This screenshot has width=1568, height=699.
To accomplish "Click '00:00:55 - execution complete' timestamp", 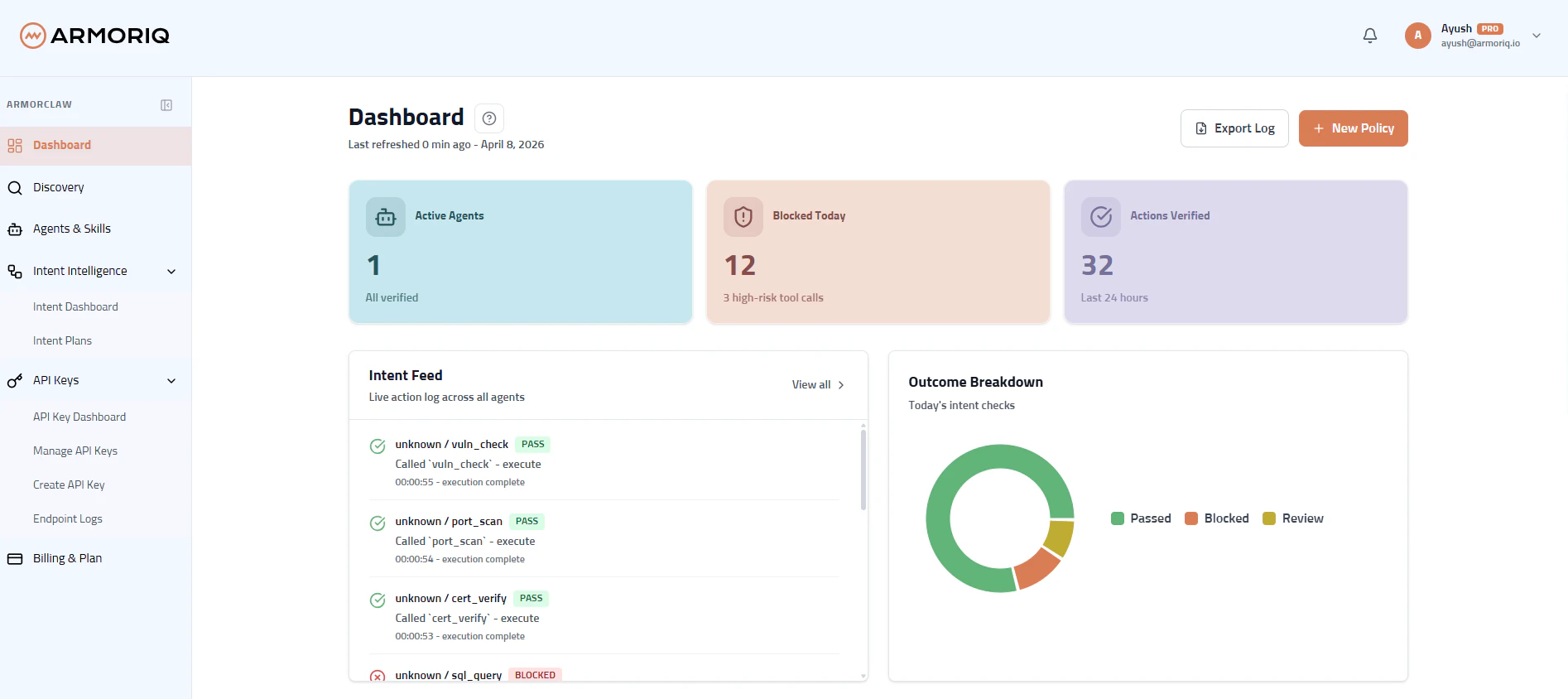I will (459, 482).
